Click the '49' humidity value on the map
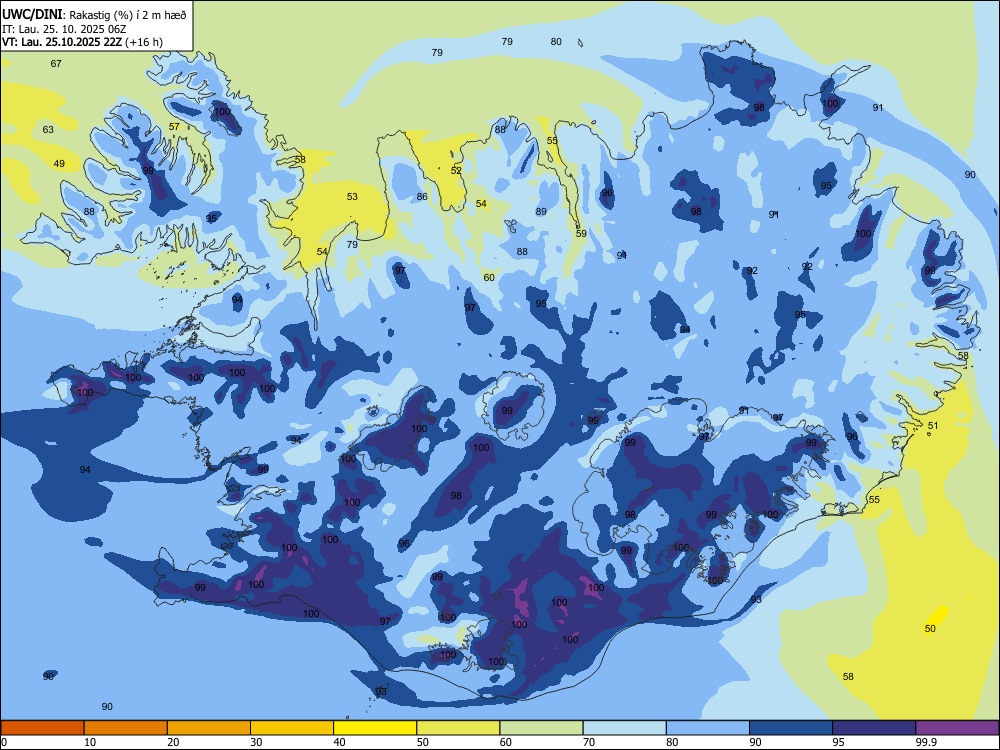Viewport: 1000px width, 750px height. point(59,164)
